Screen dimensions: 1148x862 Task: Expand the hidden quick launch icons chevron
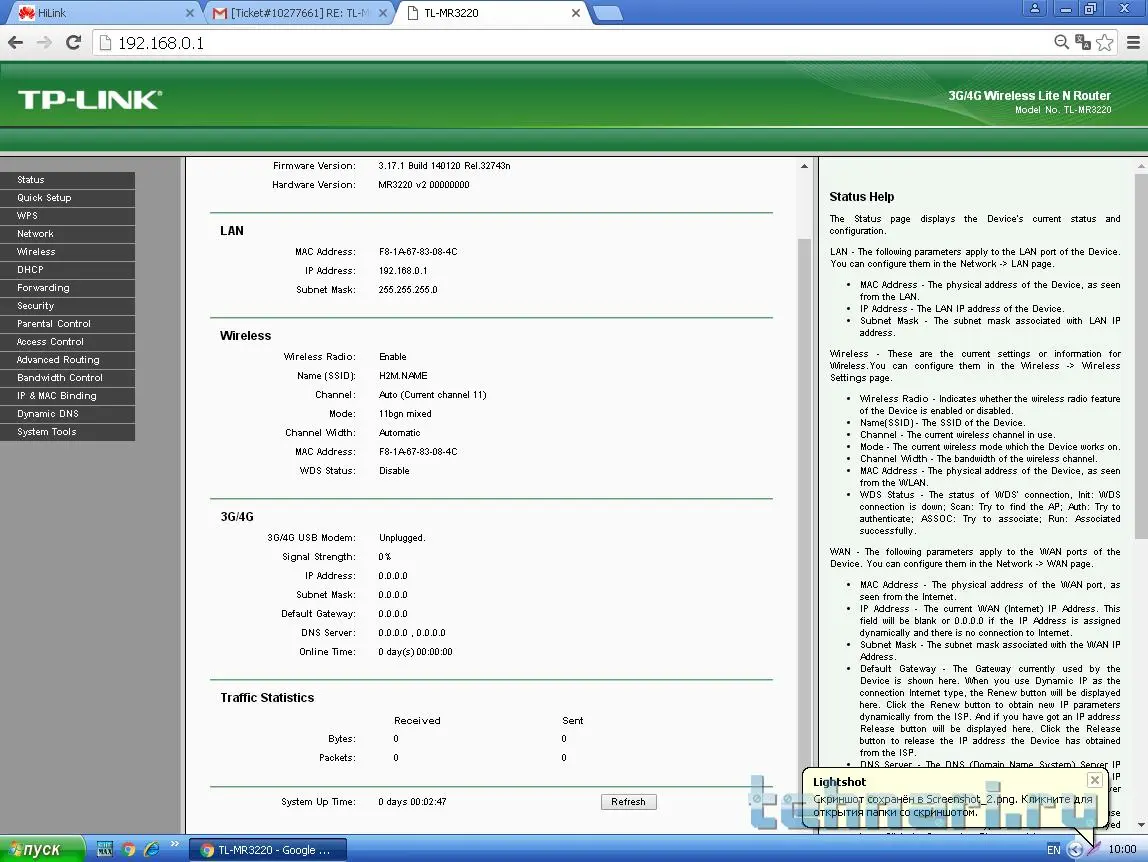coord(175,845)
